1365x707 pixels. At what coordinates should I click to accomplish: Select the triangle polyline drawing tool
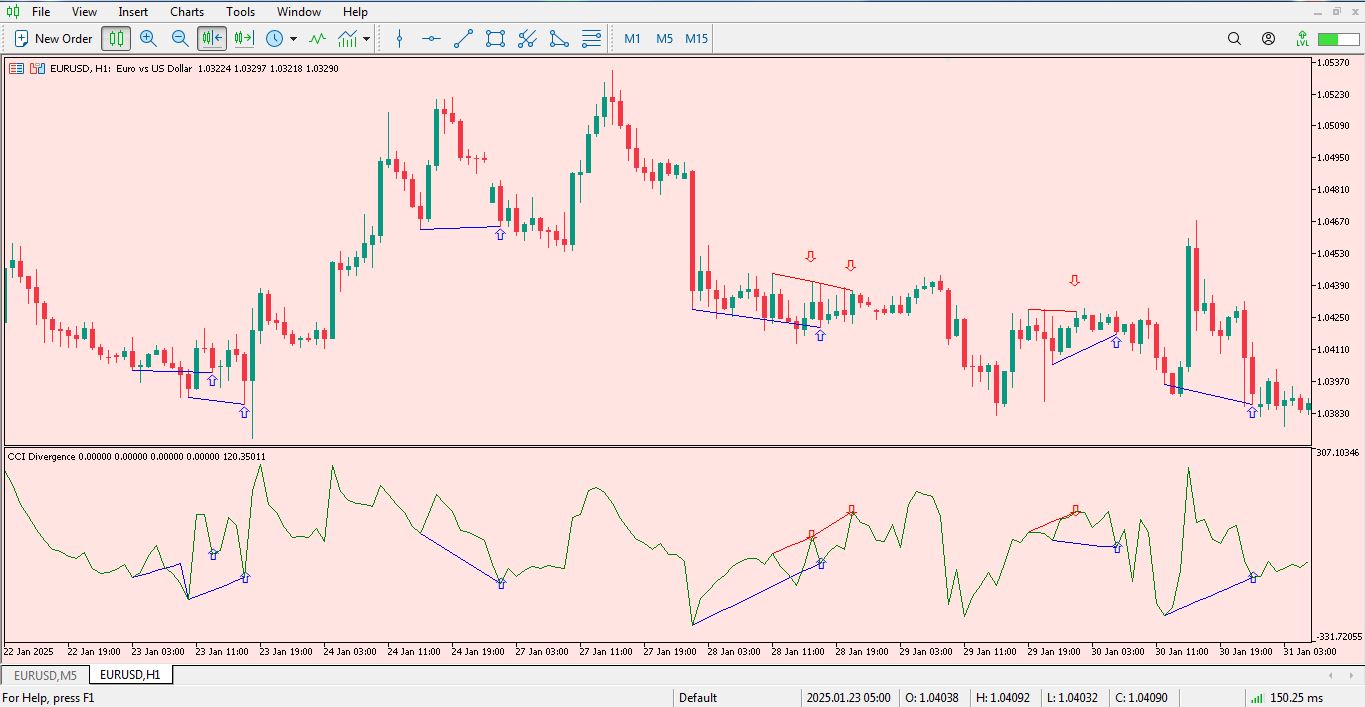coord(559,39)
